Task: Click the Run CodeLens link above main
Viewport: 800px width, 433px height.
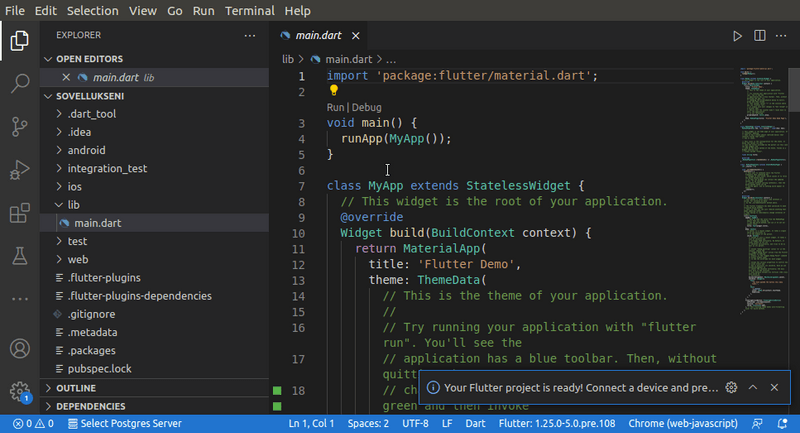Action: coord(335,107)
